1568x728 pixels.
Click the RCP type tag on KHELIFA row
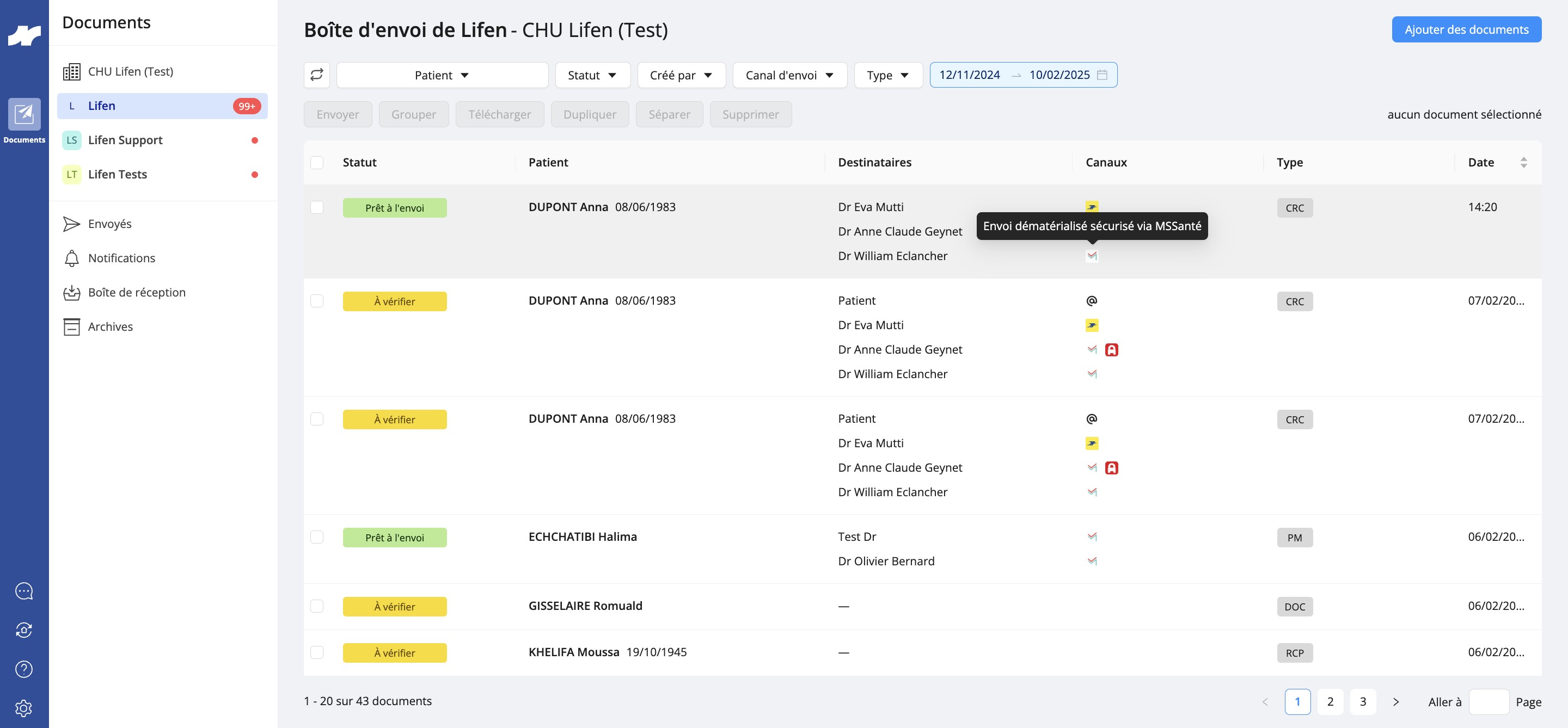(x=1294, y=653)
